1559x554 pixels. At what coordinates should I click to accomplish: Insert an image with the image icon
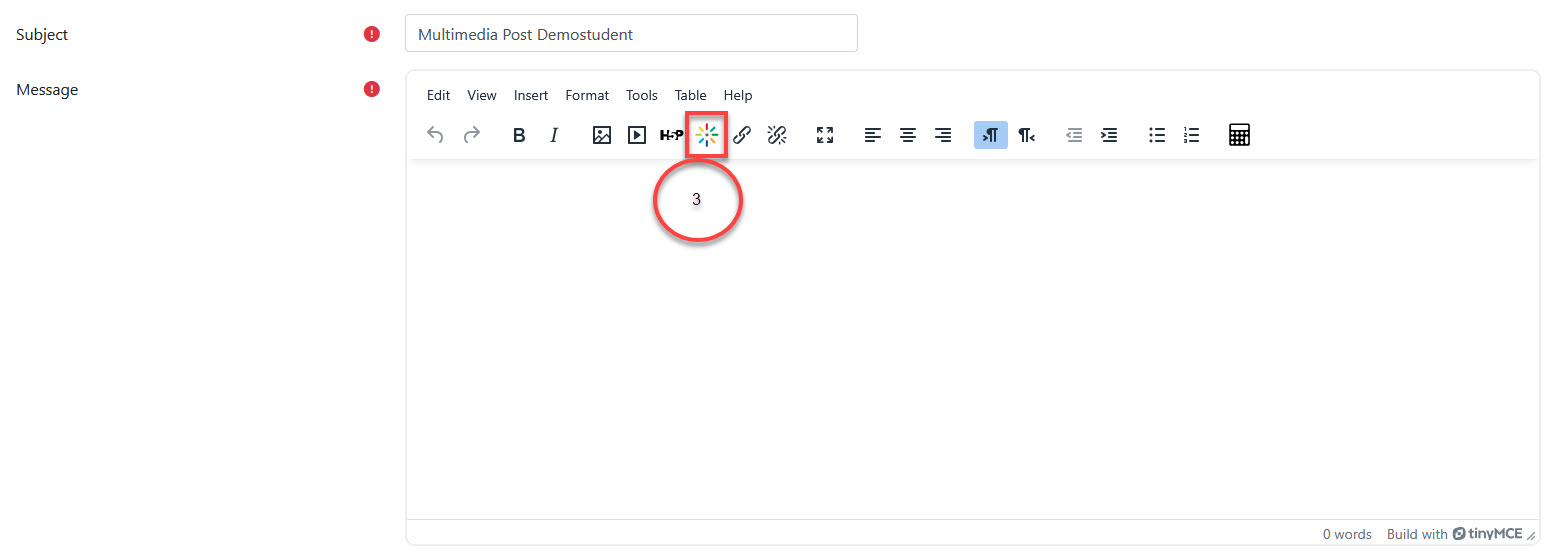601,135
